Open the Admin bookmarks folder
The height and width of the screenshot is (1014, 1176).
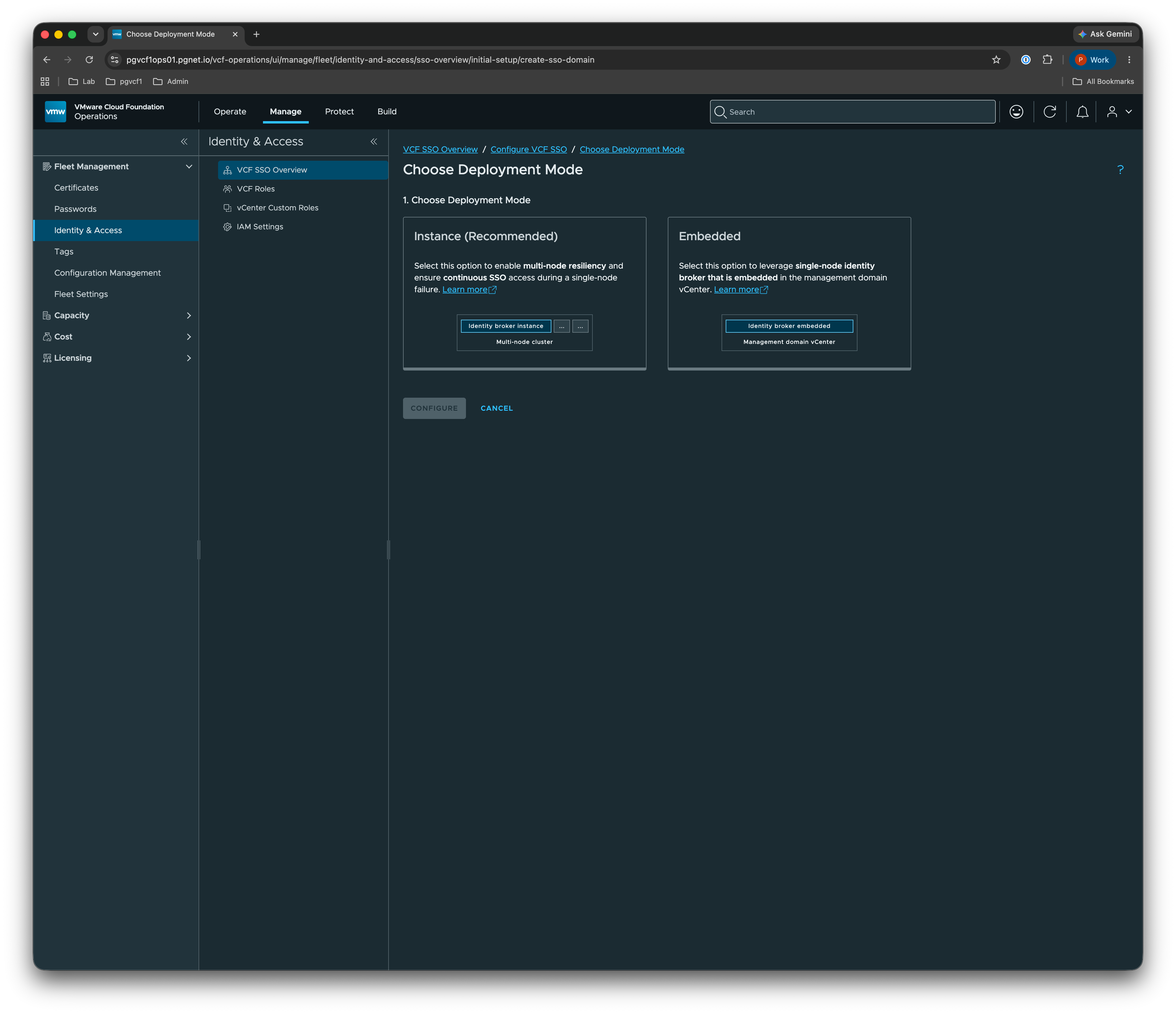click(170, 82)
